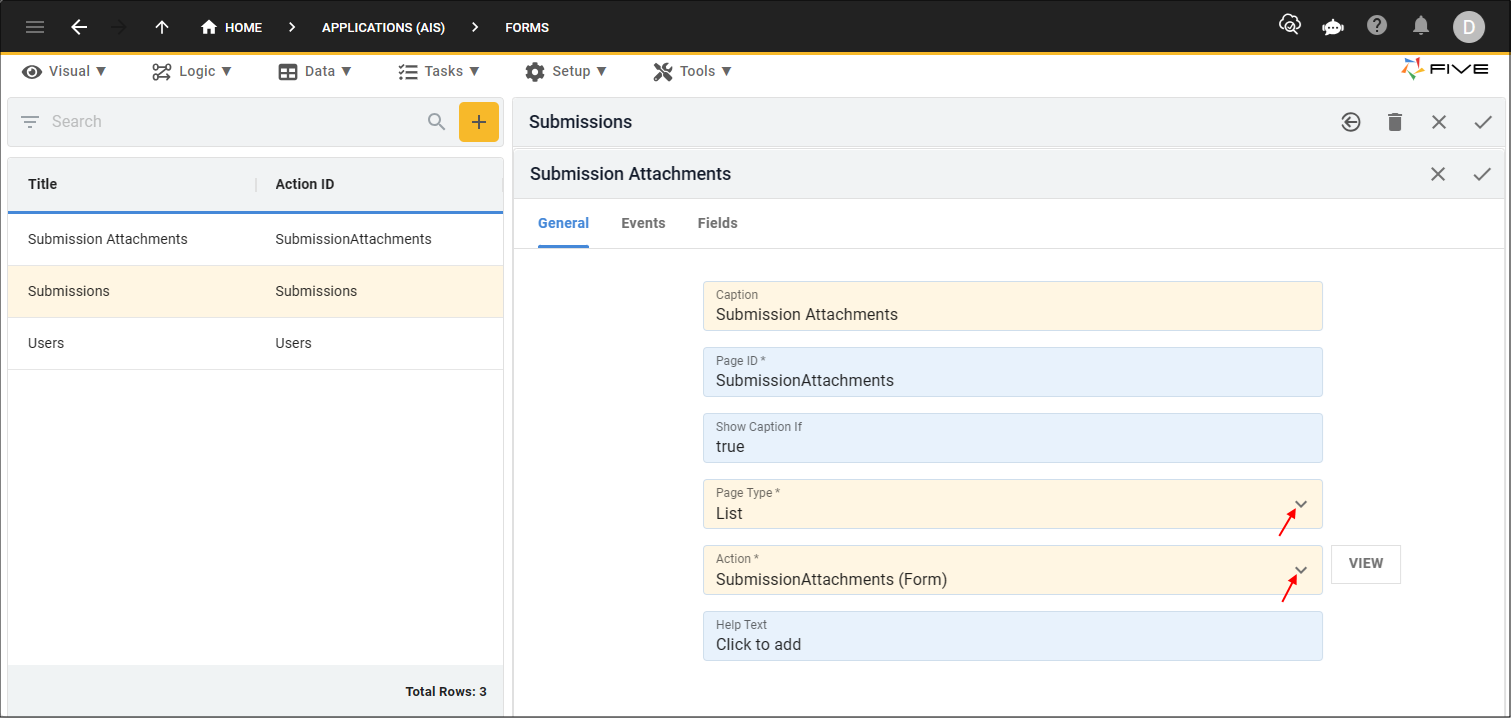Screen dimensions: 1511x718
Task: Open the Setup dropdown
Action: point(566,71)
